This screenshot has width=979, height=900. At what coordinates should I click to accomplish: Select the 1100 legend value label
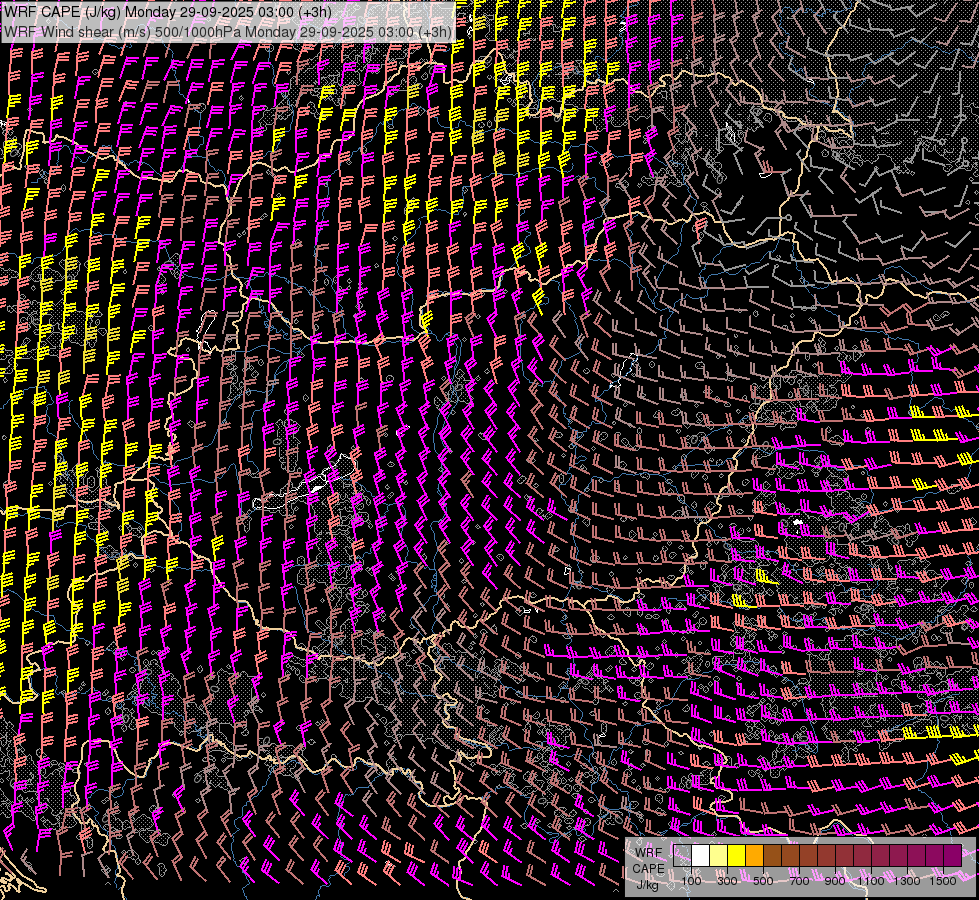[871, 881]
